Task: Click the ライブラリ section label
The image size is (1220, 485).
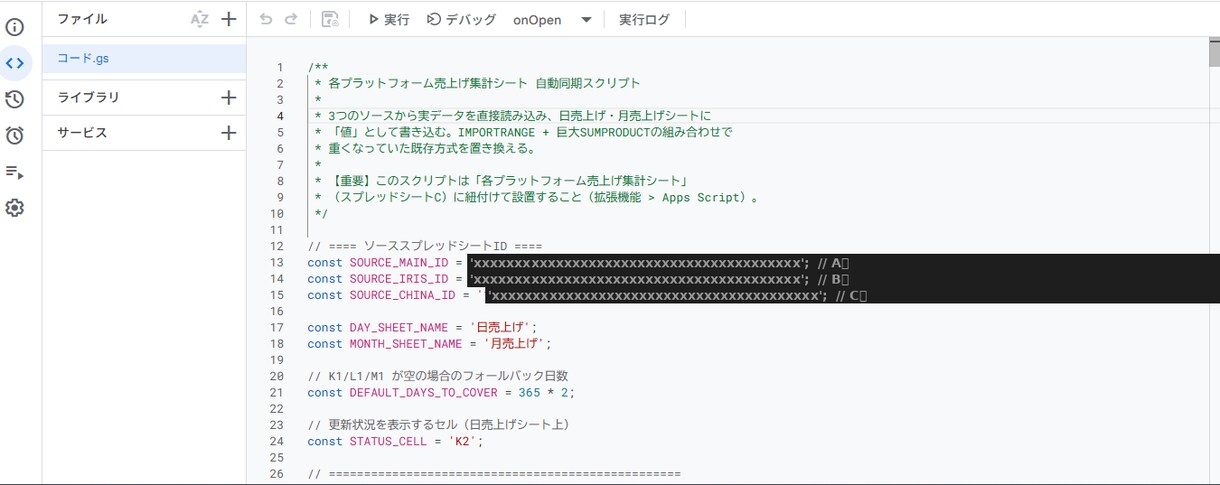Action: coord(88,97)
